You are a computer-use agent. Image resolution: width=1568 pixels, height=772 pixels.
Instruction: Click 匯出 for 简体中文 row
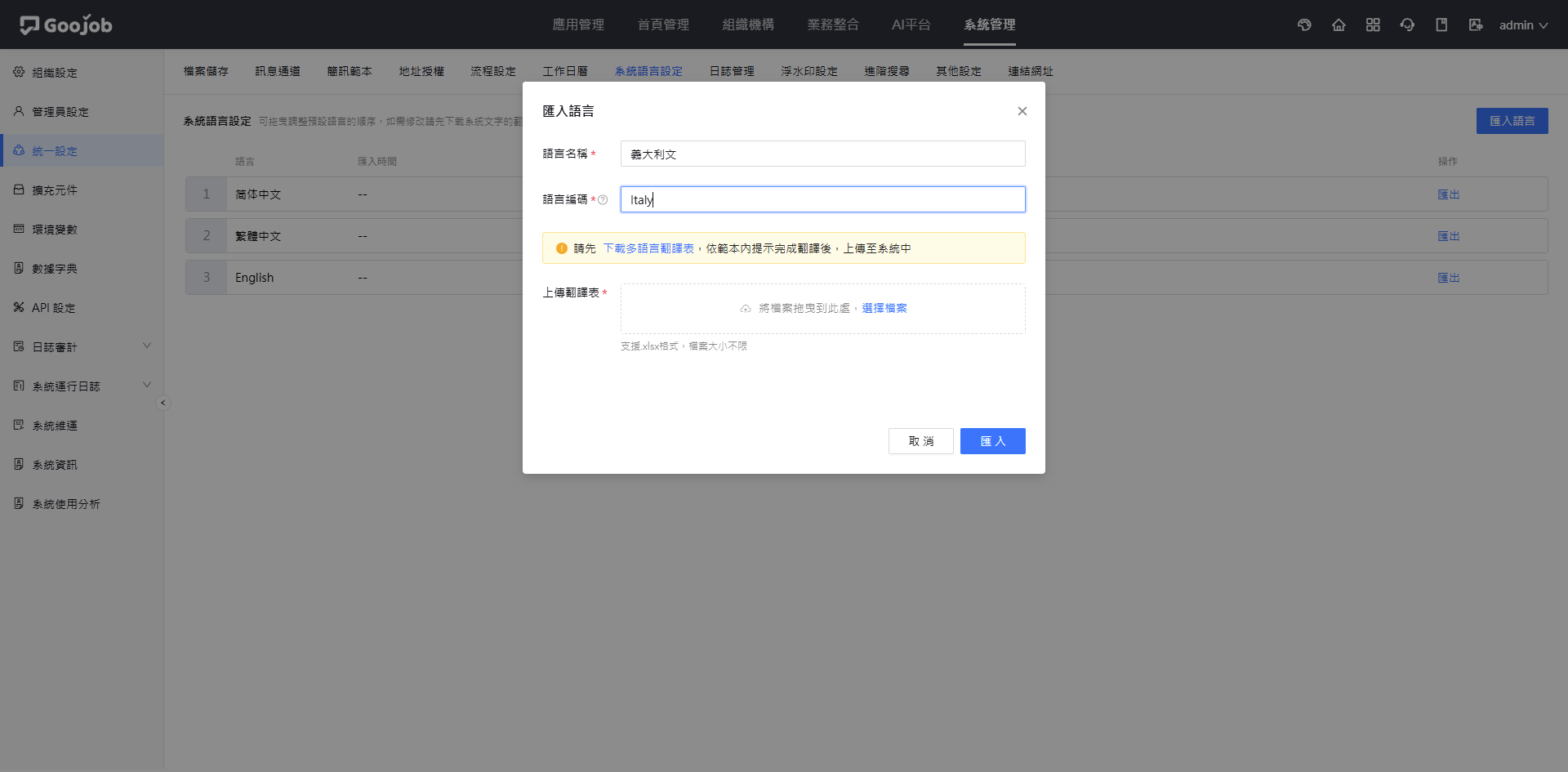coord(1449,194)
